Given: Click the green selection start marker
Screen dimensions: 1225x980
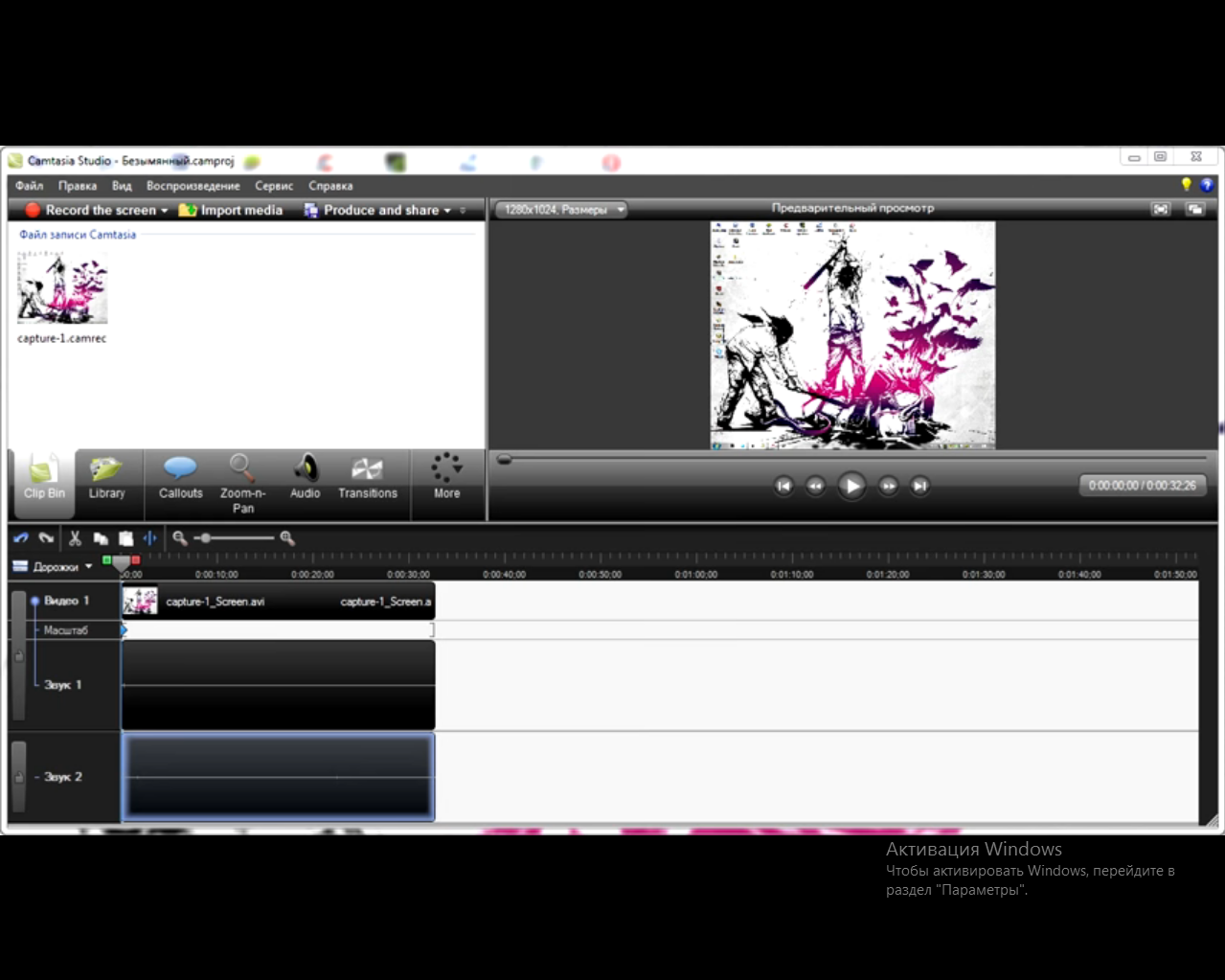Looking at the screenshot, I should pyautogui.click(x=106, y=559).
